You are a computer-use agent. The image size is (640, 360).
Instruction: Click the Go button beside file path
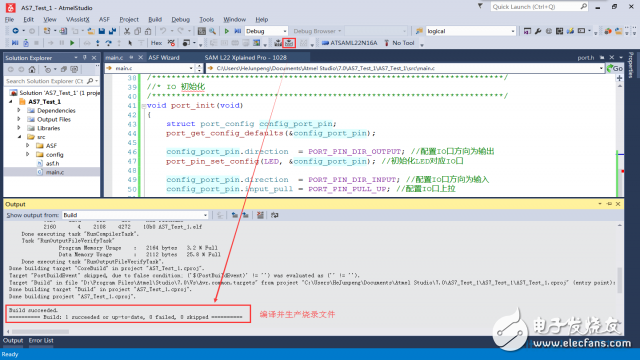(x=615, y=68)
